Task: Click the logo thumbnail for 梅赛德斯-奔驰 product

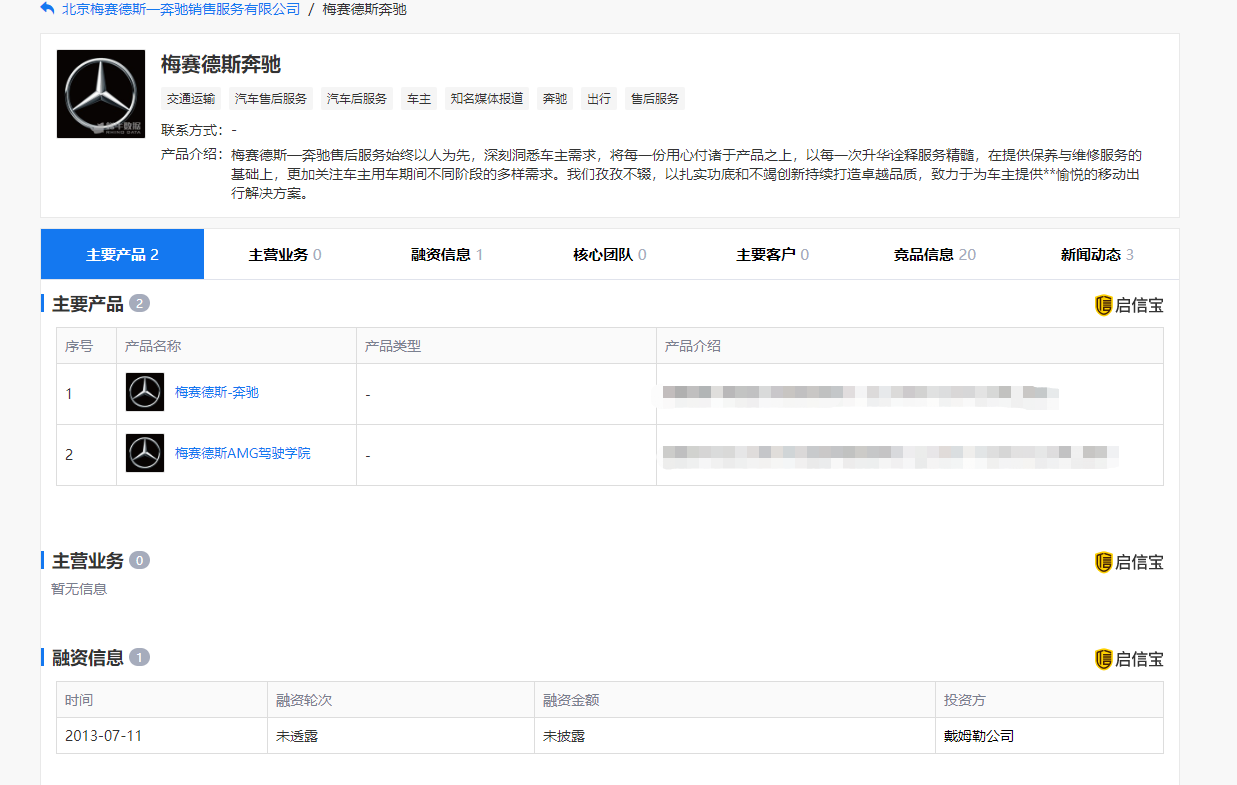Action: coord(145,392)
